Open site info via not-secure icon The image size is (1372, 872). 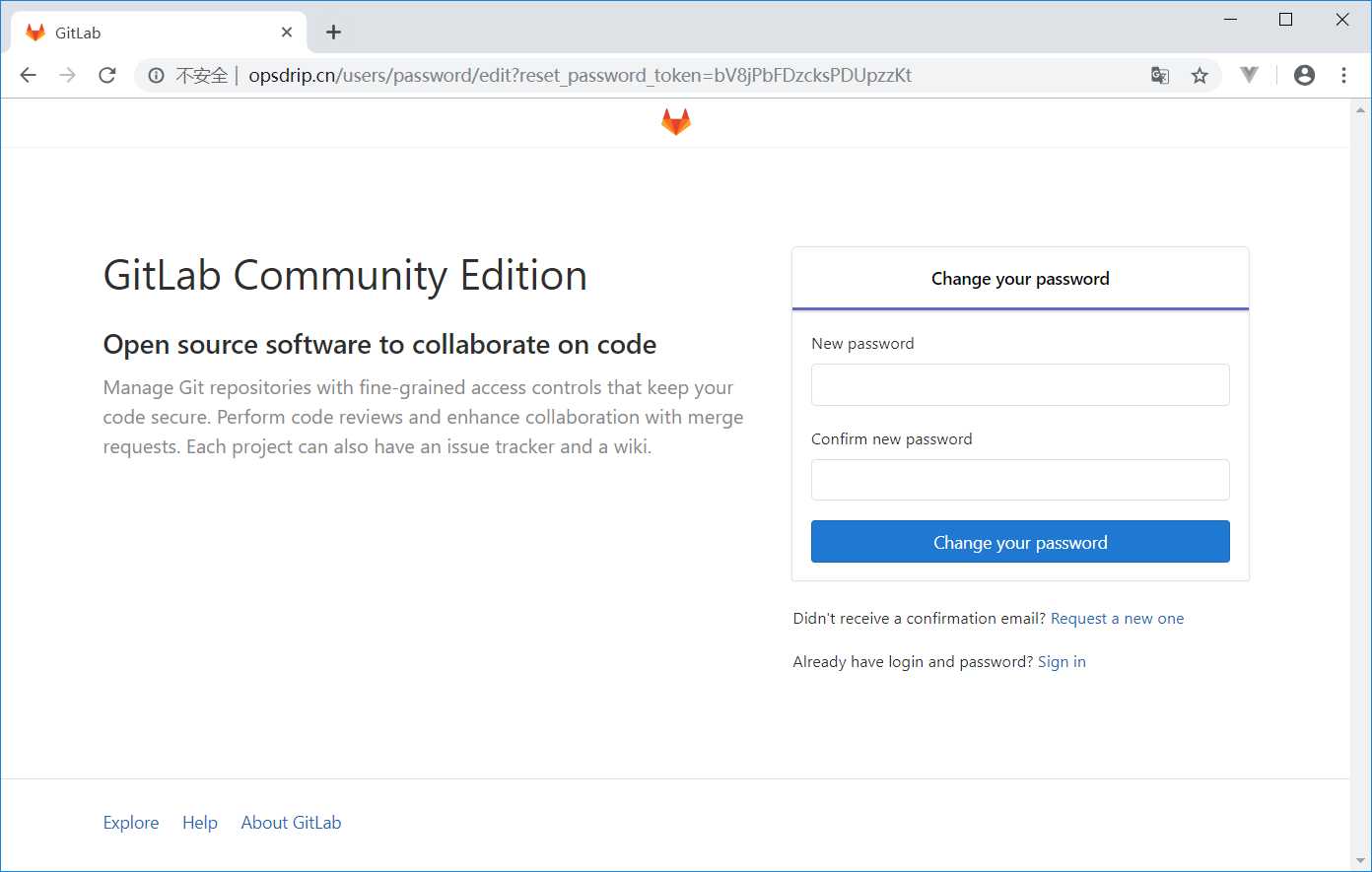(156, 75)
